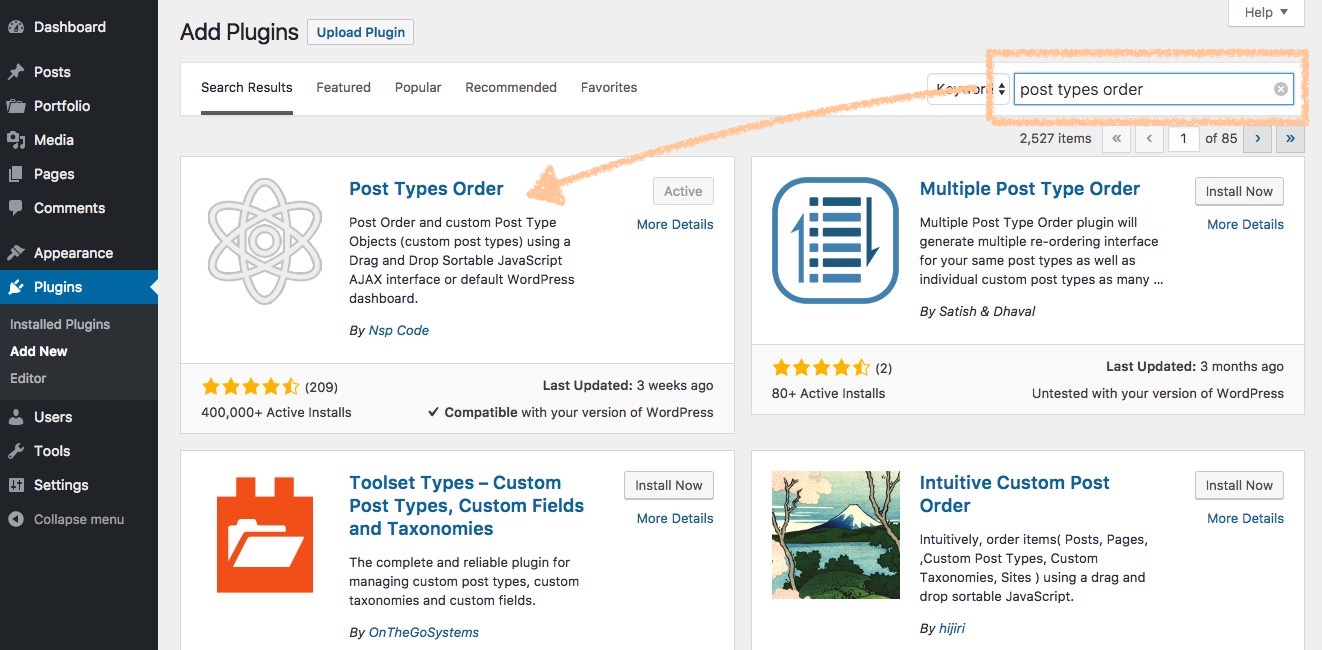Click the Users person icon

[x=16, y=417]
